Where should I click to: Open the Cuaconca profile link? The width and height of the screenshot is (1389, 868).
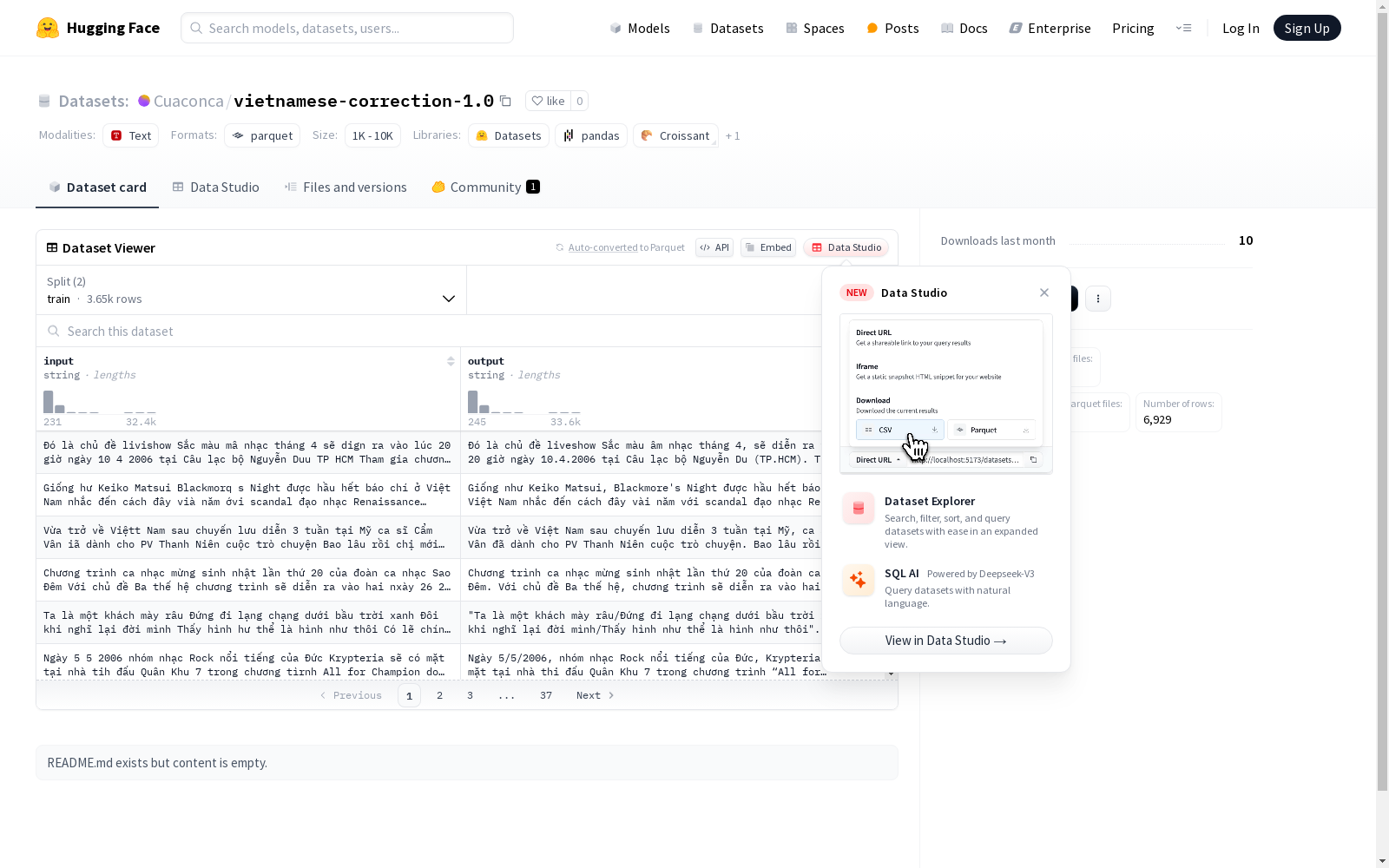(188, 101)
